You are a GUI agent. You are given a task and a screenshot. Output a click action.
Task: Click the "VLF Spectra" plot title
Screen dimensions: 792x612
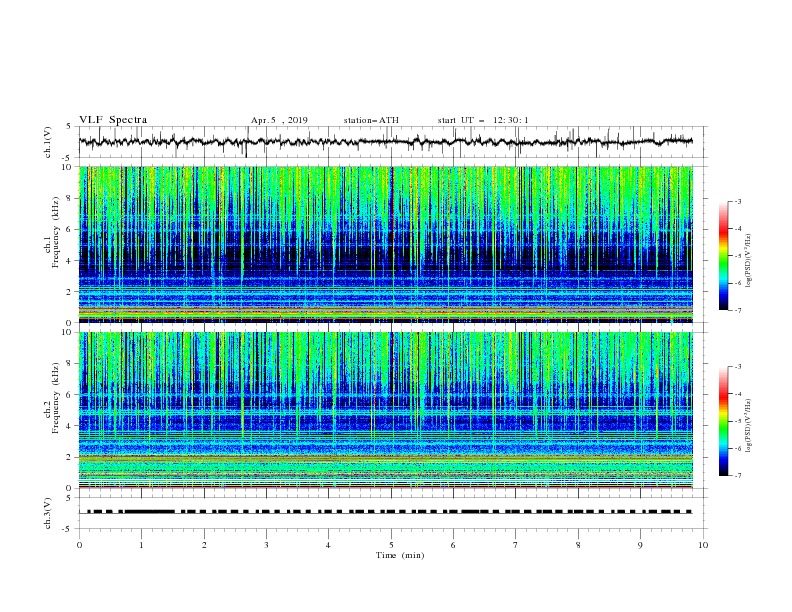113,120
